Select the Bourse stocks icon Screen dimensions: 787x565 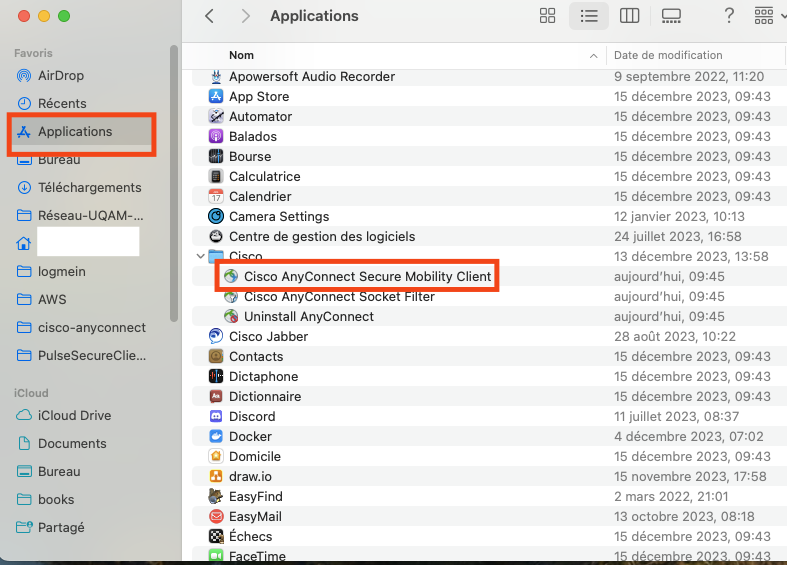point(216,157)
